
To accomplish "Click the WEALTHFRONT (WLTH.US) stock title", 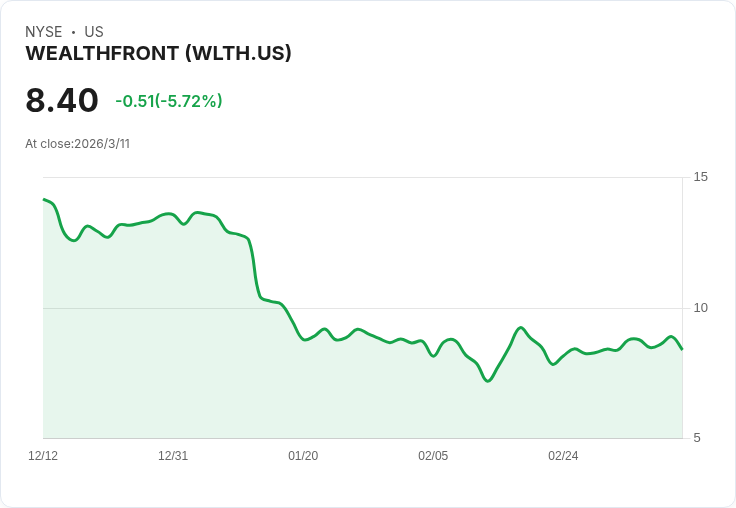I will (x=158, y=53).
